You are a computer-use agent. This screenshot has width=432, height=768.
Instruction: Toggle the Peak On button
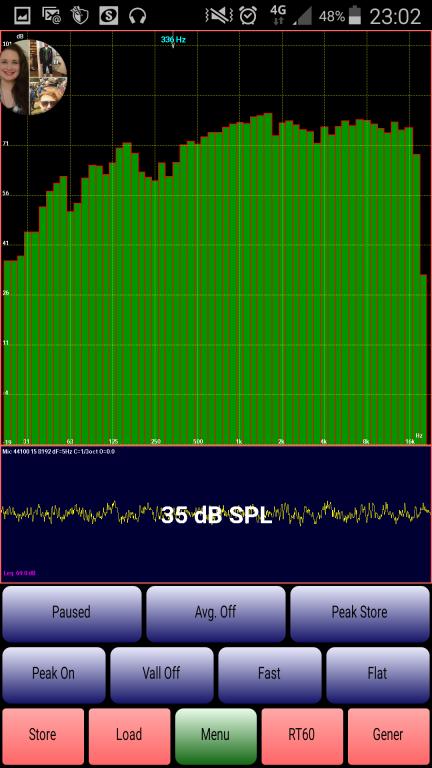(53, 674)
